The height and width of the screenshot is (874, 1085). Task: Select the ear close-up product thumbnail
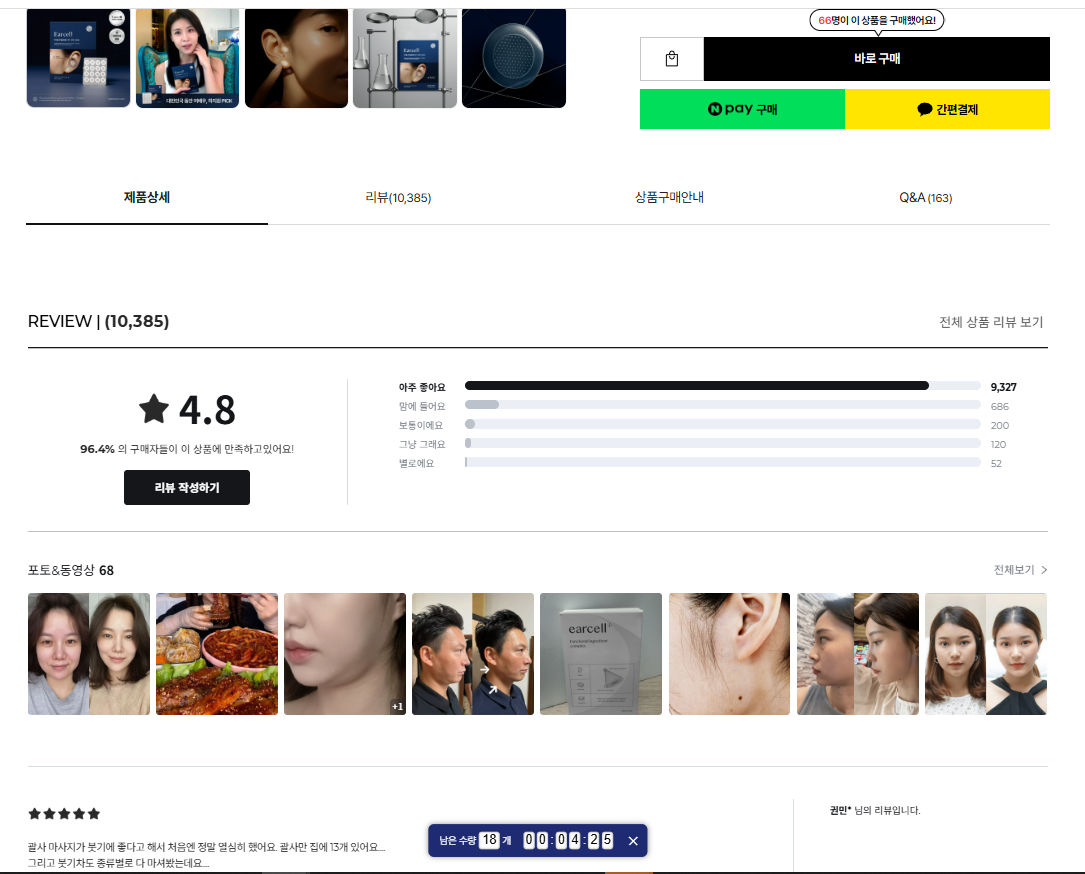296,58
